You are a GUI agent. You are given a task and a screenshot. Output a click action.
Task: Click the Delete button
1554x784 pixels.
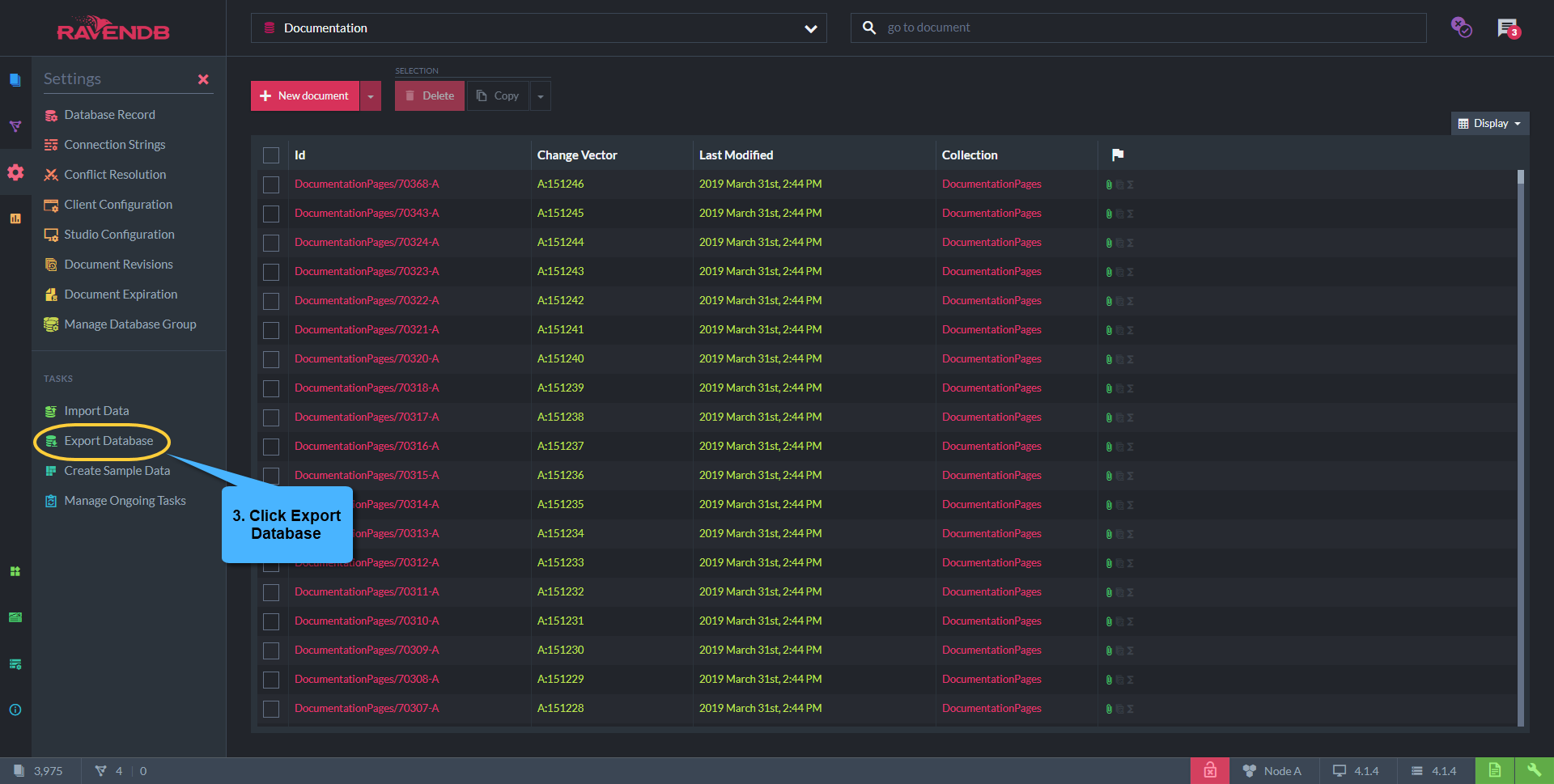pyautogui.click(x=430, y=95)
